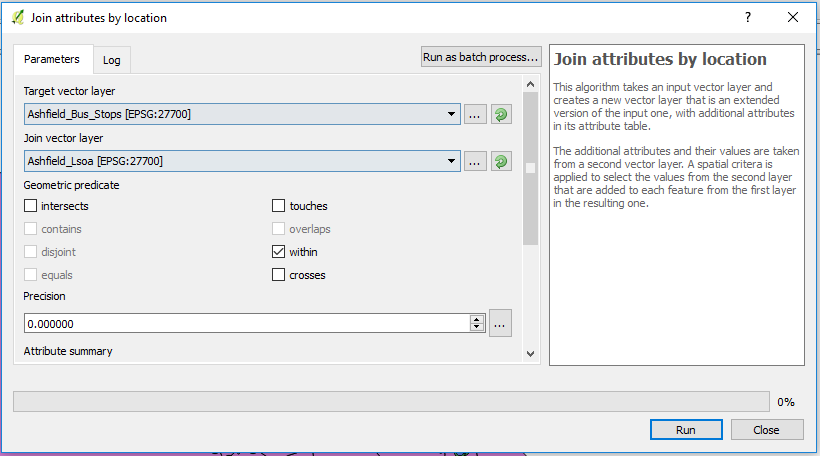The image size is (820, 456).
Task: Enable the intersects predicate
Action: [x=30, y=206]
